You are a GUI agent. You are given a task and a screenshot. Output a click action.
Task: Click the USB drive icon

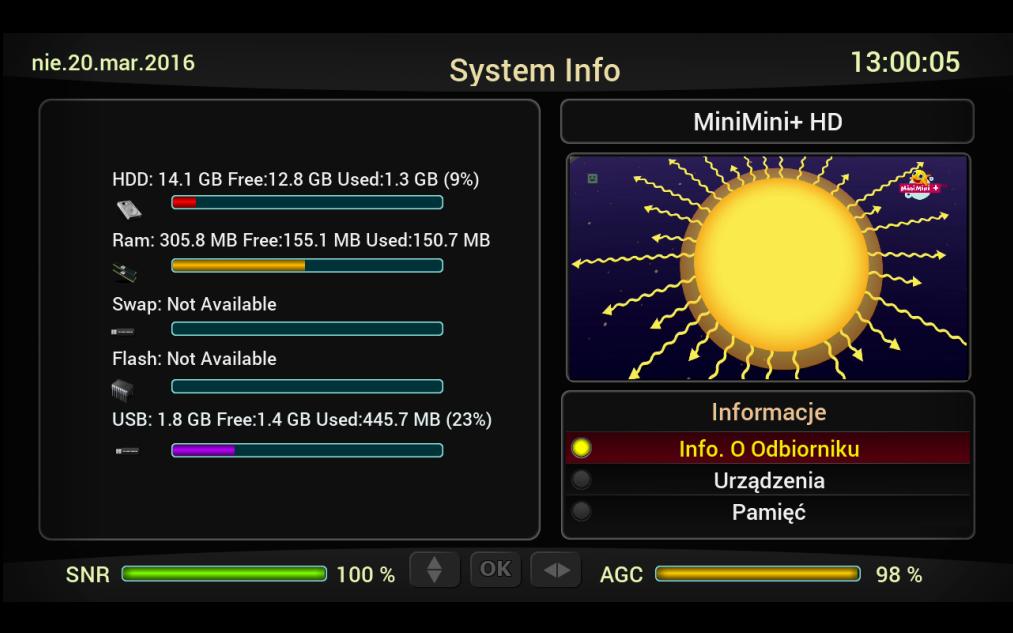pos(127,451)
